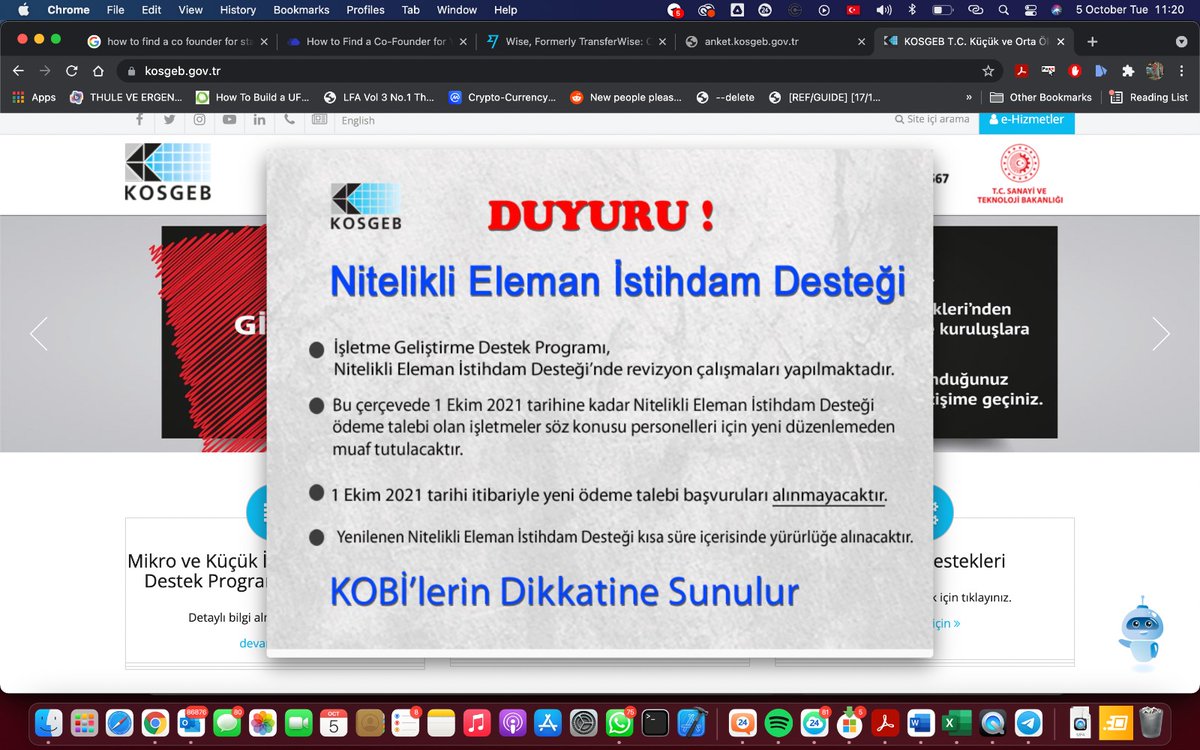Click the newspaper icon in site header
The height and width of the screenshot is (750, 1200).
pos(319,119)
